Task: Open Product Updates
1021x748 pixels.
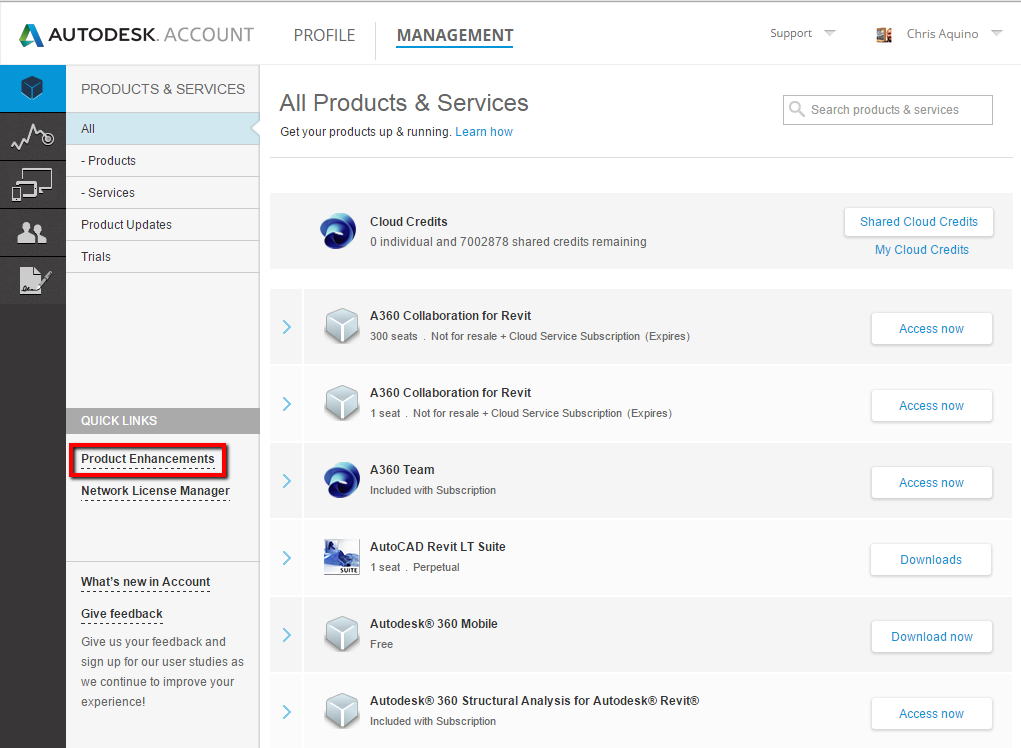Action: click(x=163, y=225)
